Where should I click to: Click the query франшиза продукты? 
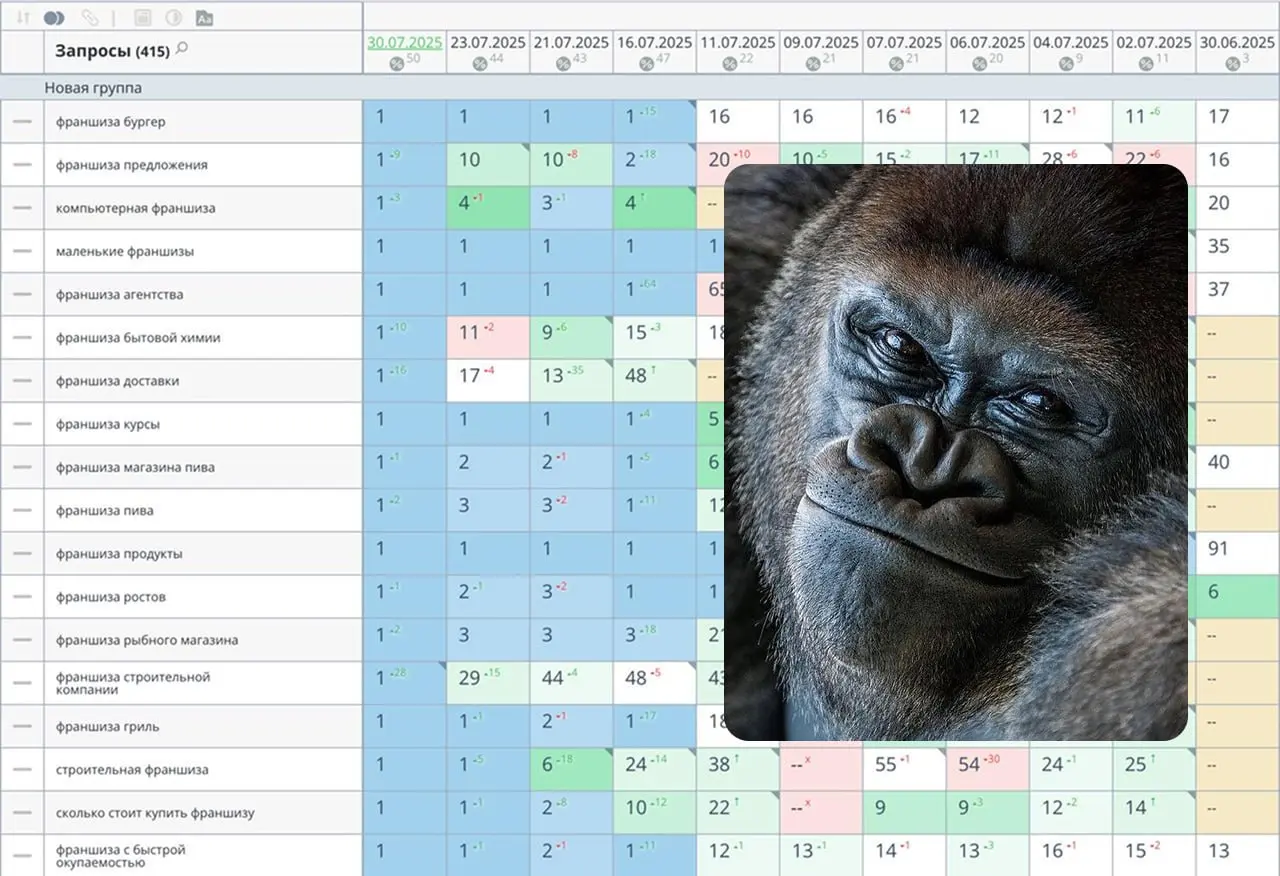[x=119, y=554]
